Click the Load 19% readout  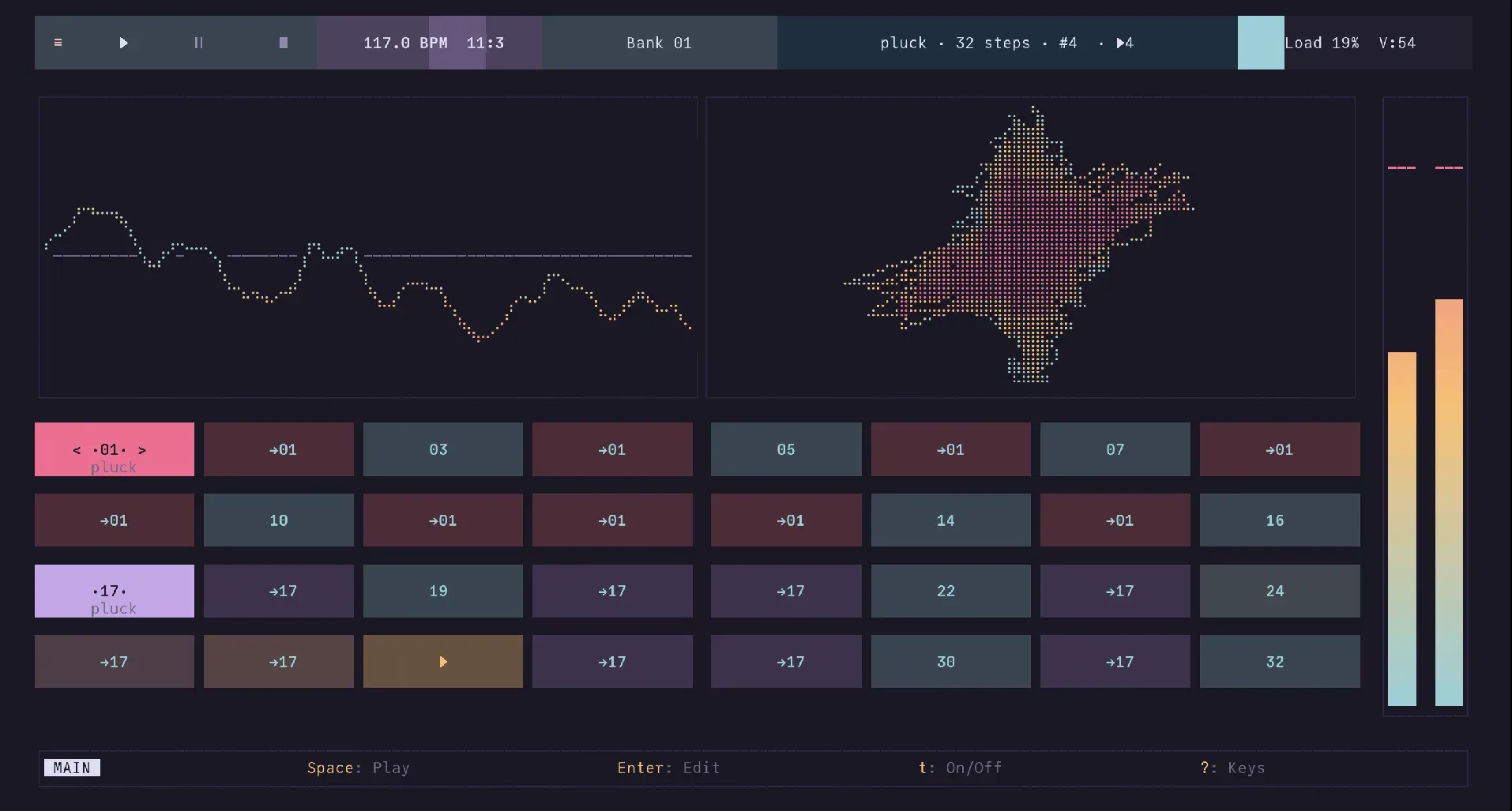coord(1322,43)
